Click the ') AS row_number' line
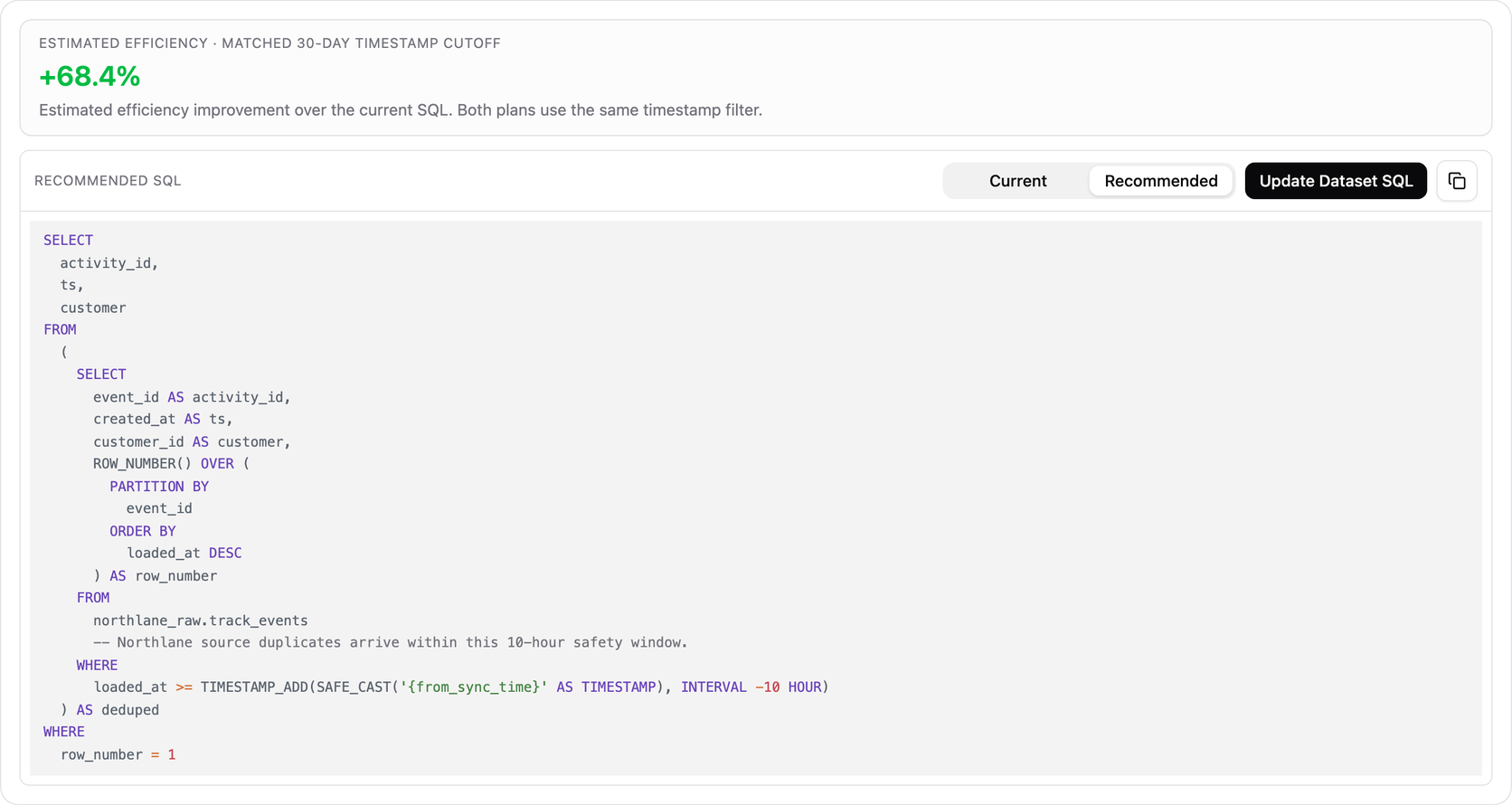The image size is (1512, 805). point(155,575)
